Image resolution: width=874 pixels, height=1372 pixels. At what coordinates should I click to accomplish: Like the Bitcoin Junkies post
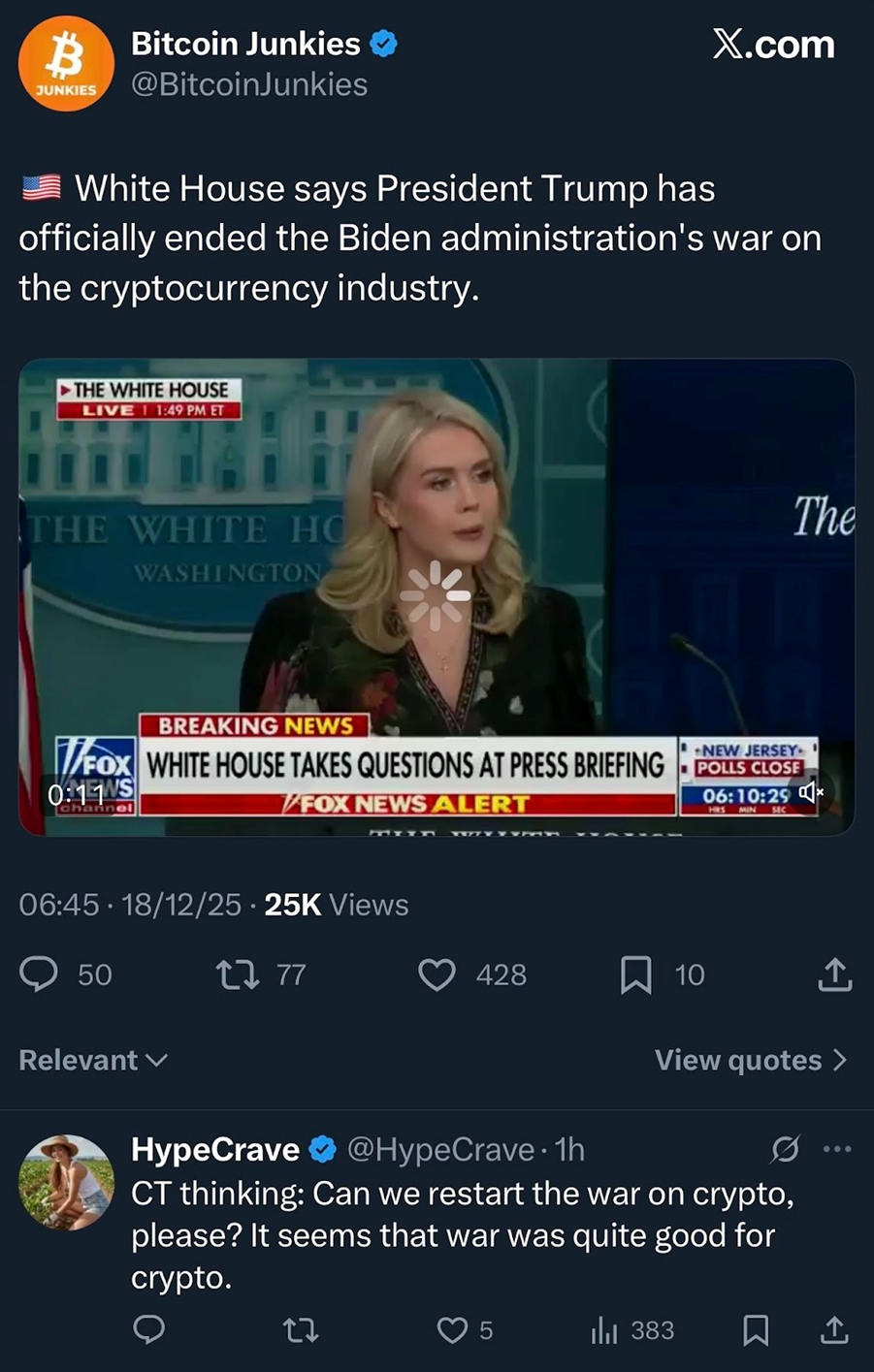[x=437, y=973]
